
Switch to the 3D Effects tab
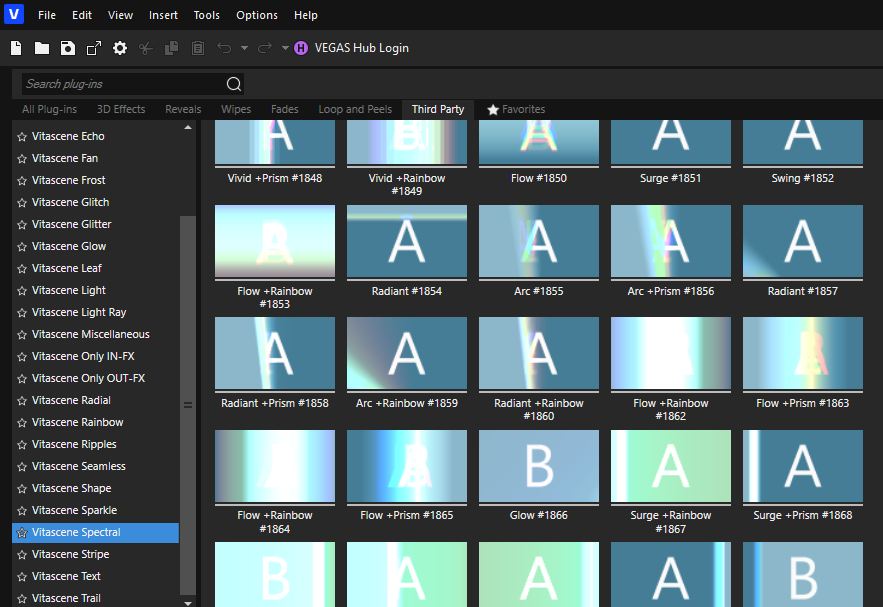121,109
